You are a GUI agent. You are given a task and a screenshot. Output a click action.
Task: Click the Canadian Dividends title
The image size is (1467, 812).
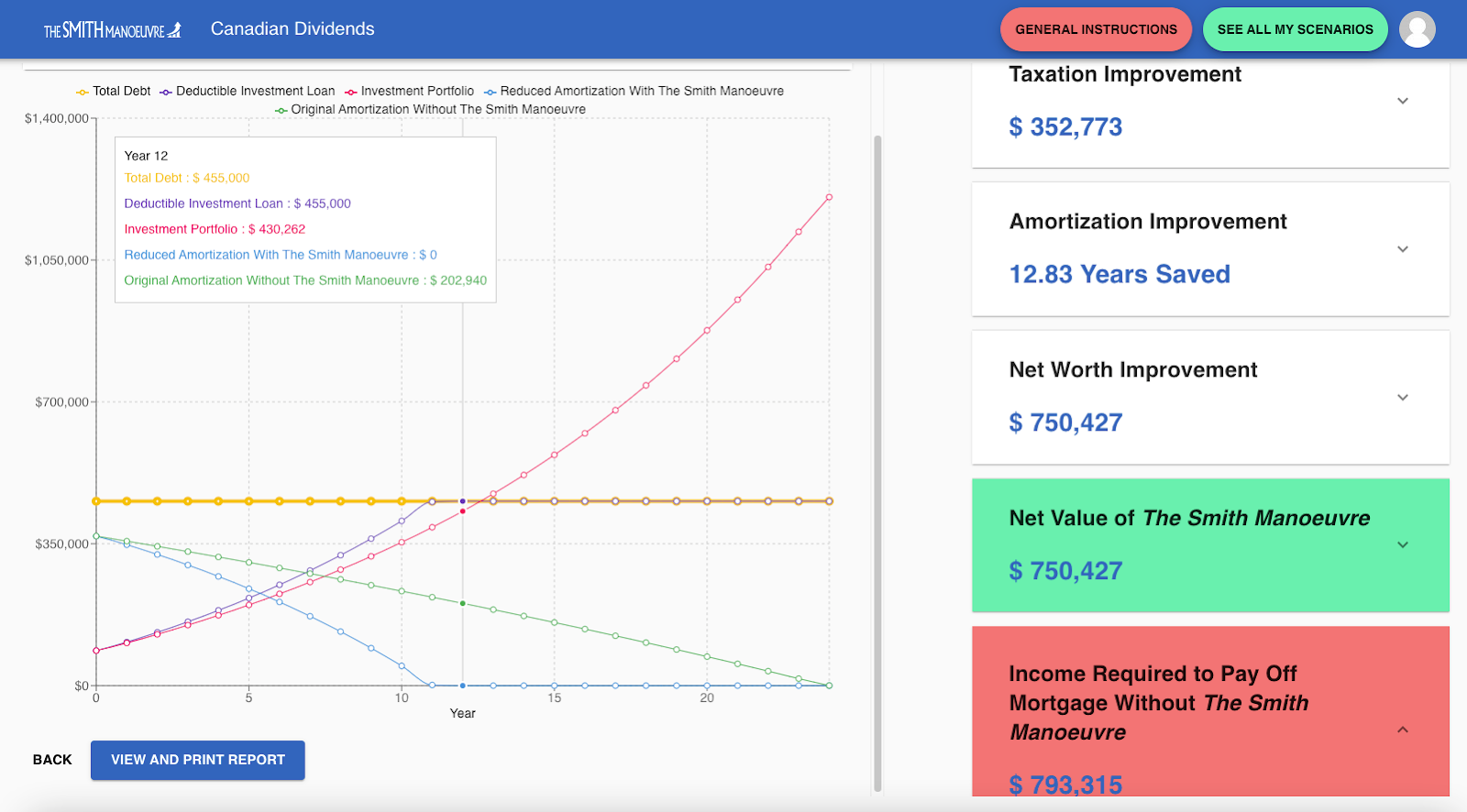coord(292,28)
